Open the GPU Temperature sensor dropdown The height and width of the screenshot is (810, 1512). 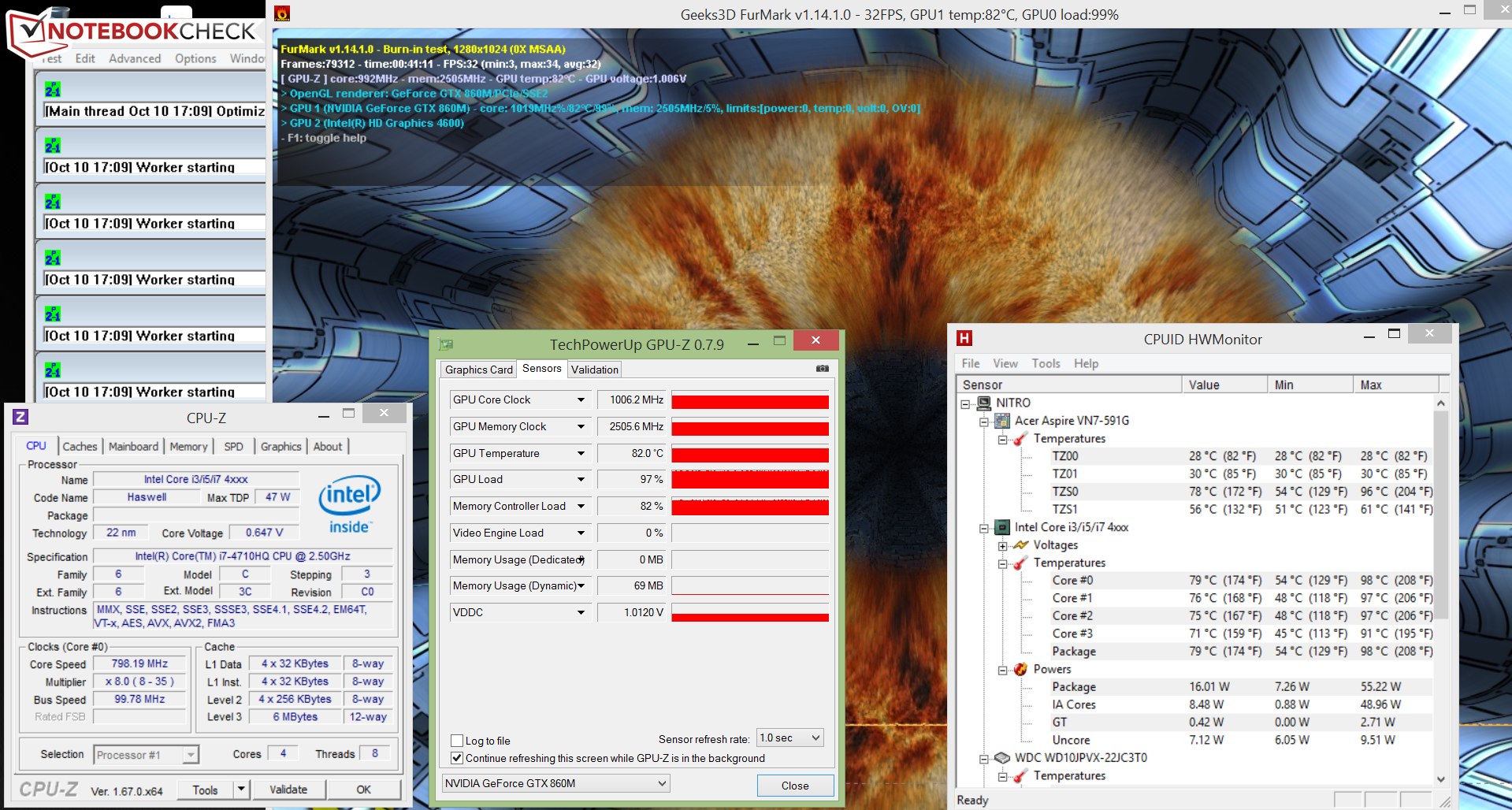tap(581, 453)
